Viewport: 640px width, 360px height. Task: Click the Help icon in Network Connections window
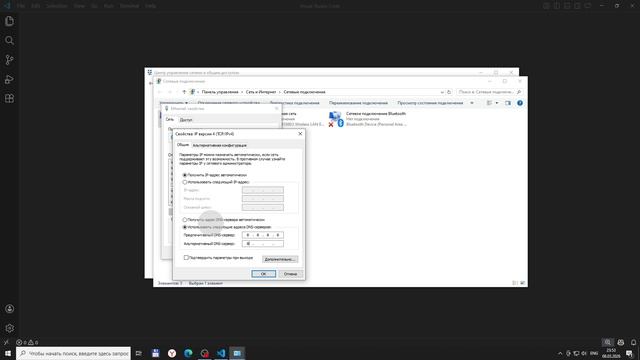520,103
